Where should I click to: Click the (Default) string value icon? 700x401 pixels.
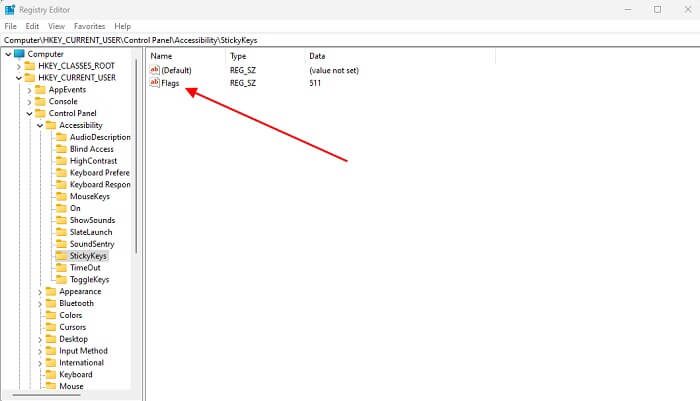154,70
